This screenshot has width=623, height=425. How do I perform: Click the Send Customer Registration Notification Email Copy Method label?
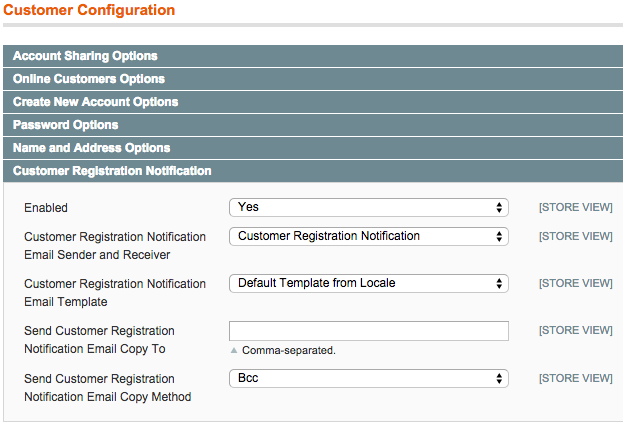[x=108, y=388]
